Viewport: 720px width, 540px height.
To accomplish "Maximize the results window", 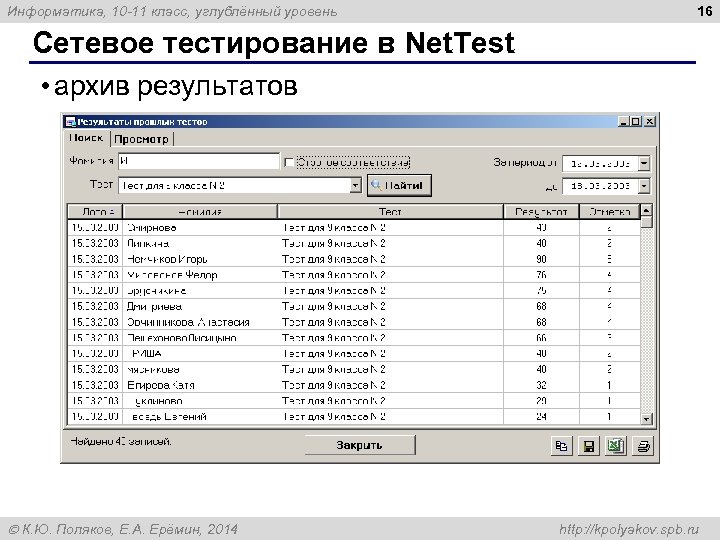I will tap(636, 122).
